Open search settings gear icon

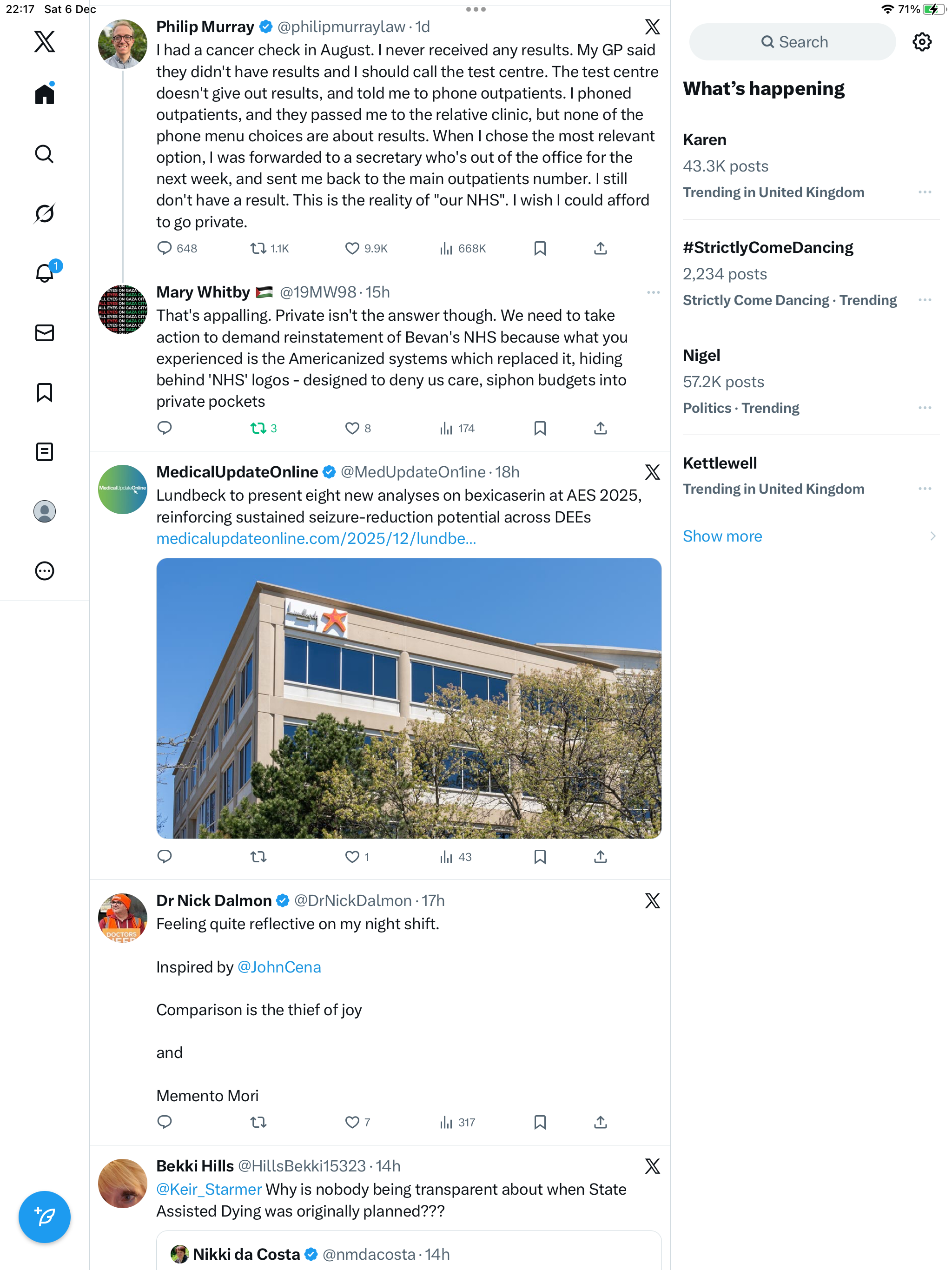(922, 42)
